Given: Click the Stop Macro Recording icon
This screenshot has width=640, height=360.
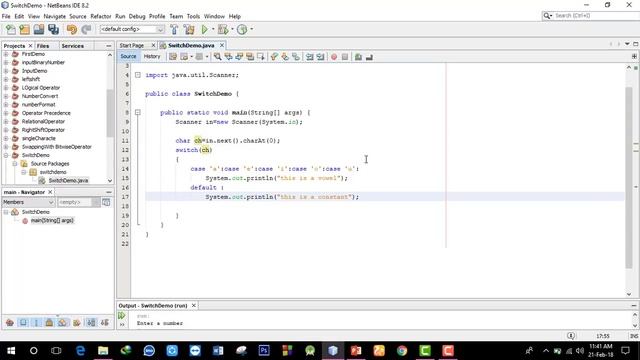Looking at the screenshot, I should tap(345, 57).
